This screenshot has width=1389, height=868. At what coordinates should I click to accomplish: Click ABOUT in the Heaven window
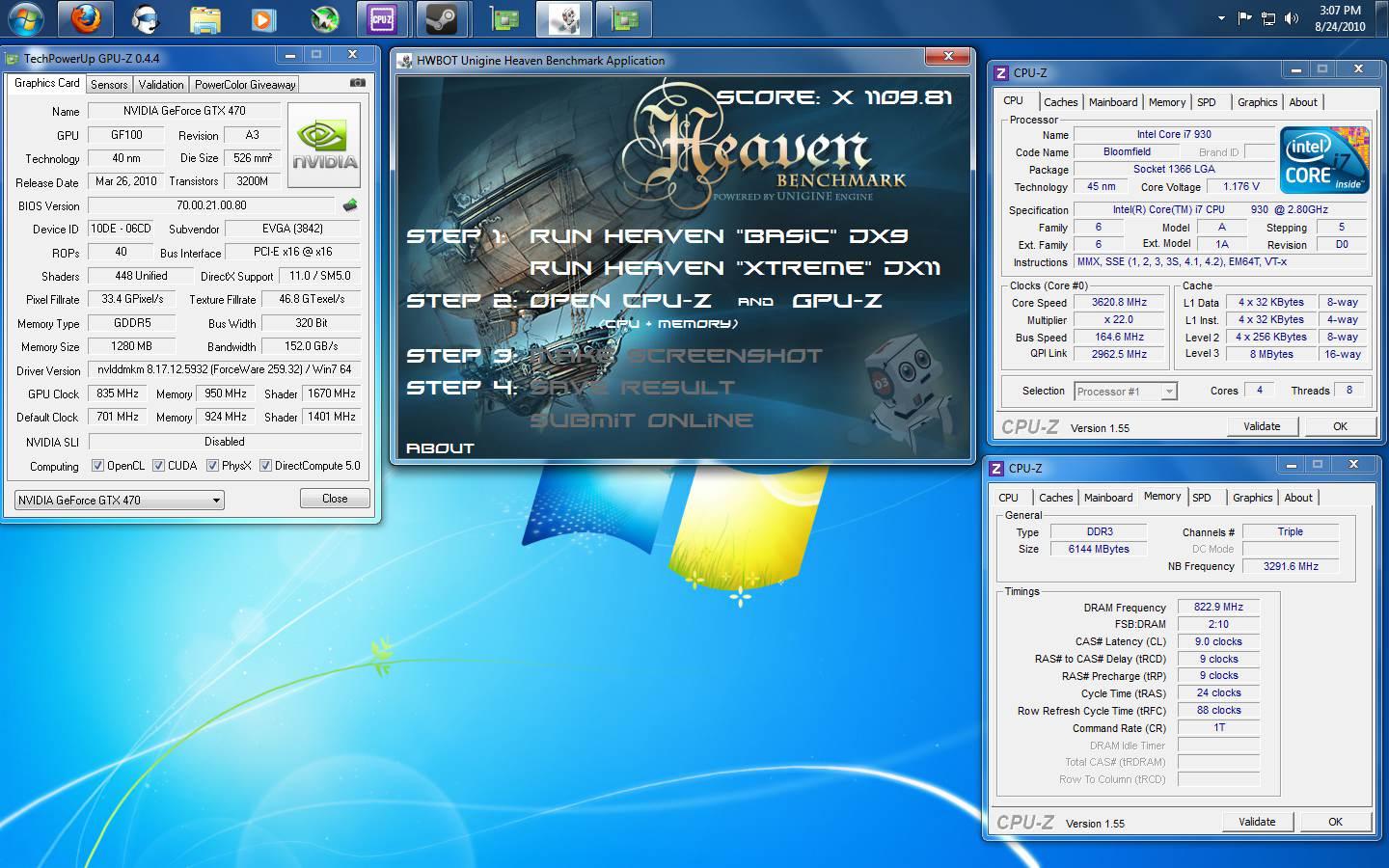(x=440, y=448)
